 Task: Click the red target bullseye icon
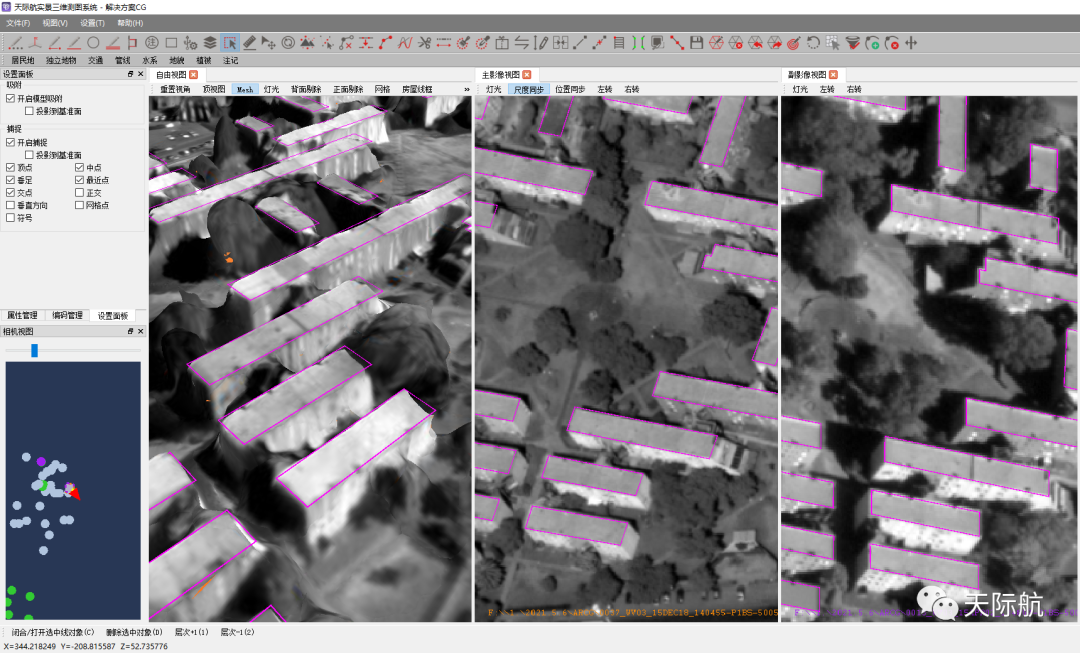coord(793,43)
